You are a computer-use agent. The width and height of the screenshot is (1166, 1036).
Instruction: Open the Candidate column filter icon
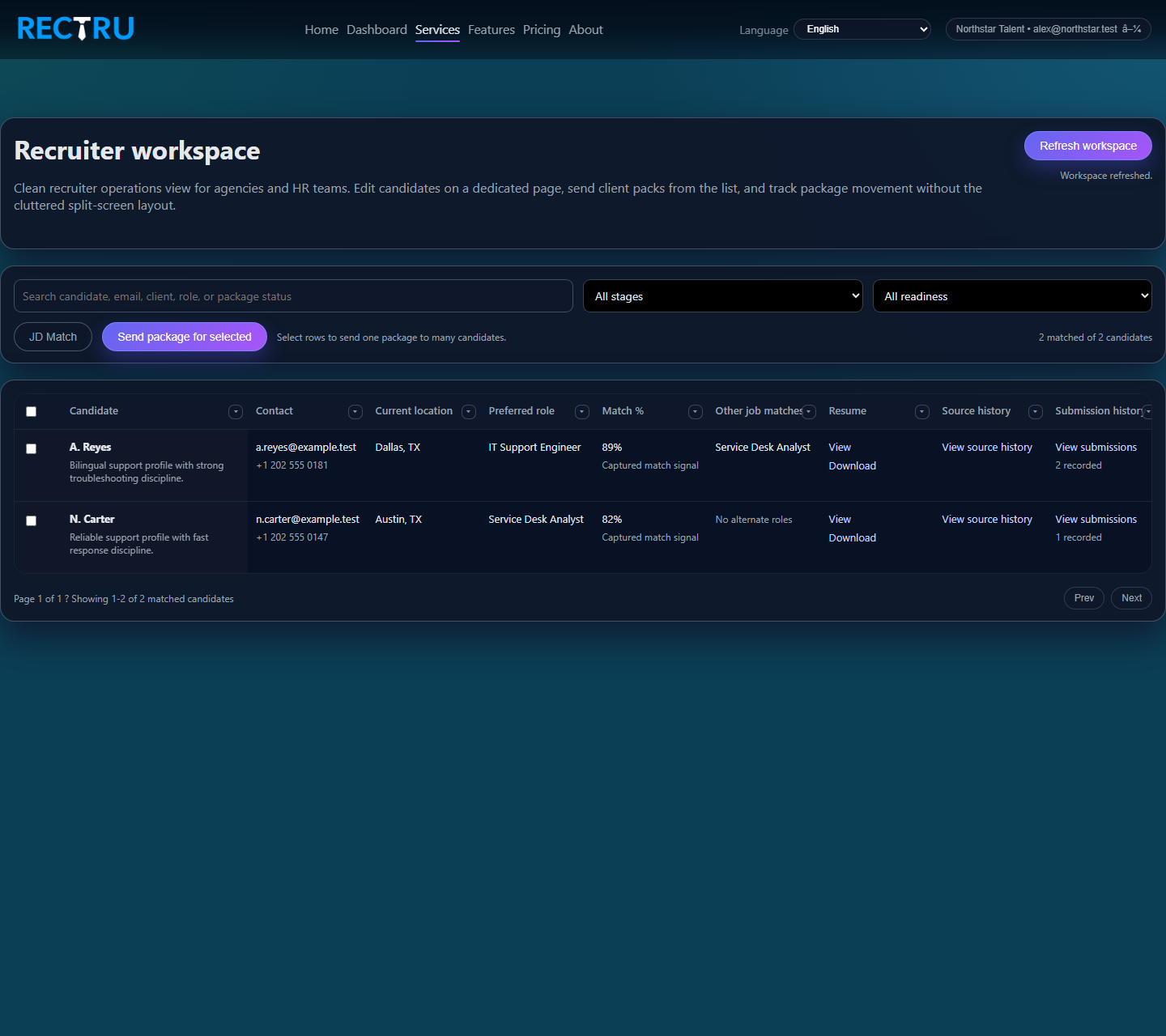tap(235, 411)
